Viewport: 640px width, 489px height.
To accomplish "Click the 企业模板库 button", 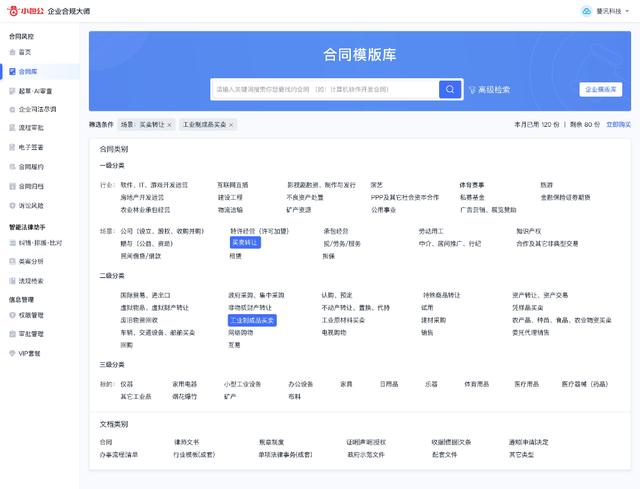I will [x=600, y=89].
